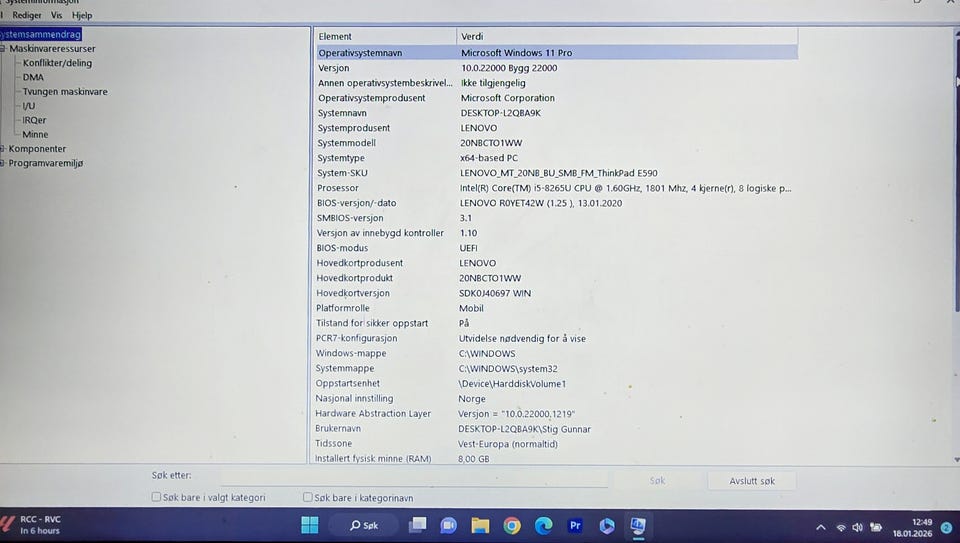
Task: Expand the Programvaremiljø tree node
Action: tap(2, 163)
